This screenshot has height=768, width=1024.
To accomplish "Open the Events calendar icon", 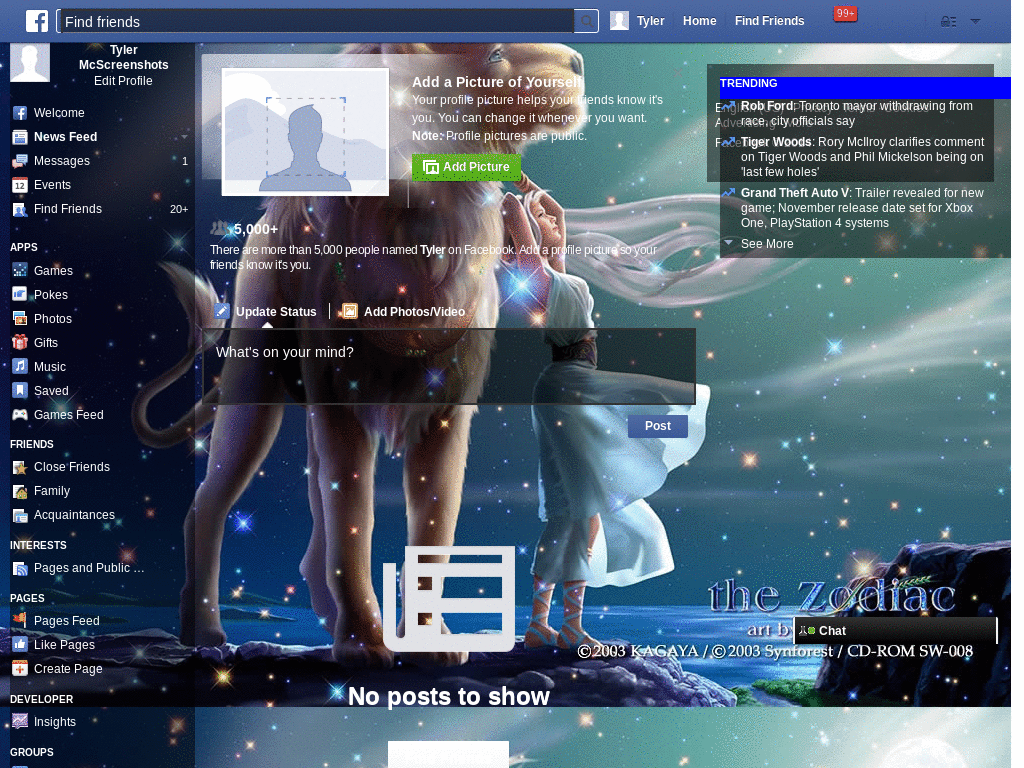I will [x=20, y=185].
